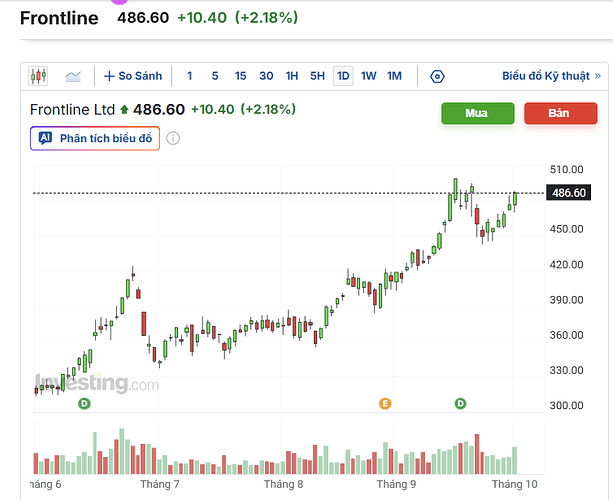Click the AI icon in Phân tích biểu đồ
The image size is (613, 500).
45,138
